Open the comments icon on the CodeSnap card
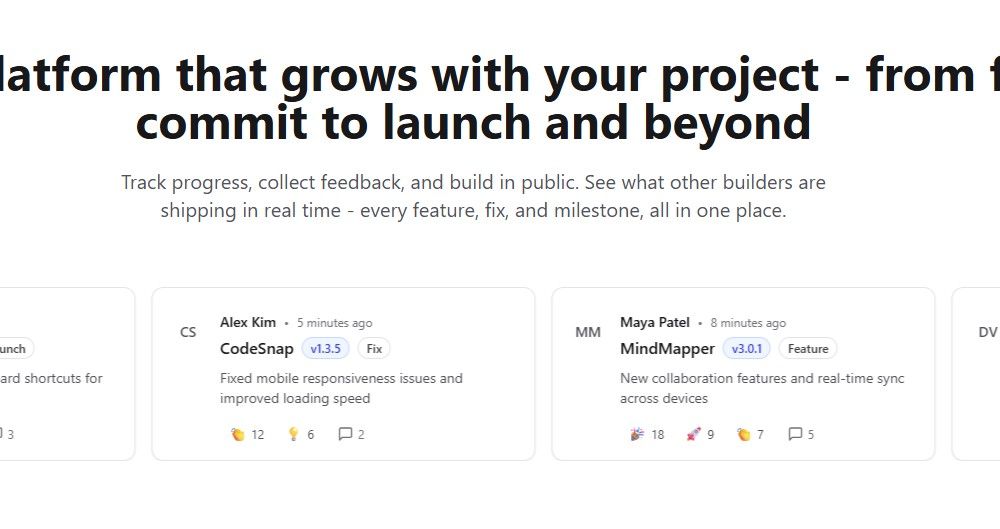The width and height of the screenshot is (1000, 529). click(345, 434)
